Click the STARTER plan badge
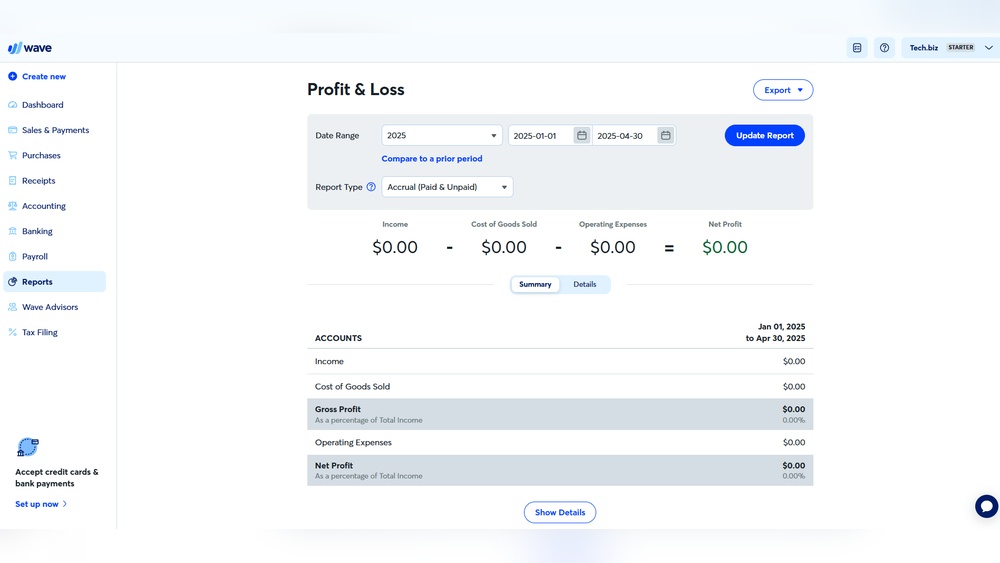 pos(960,48)
